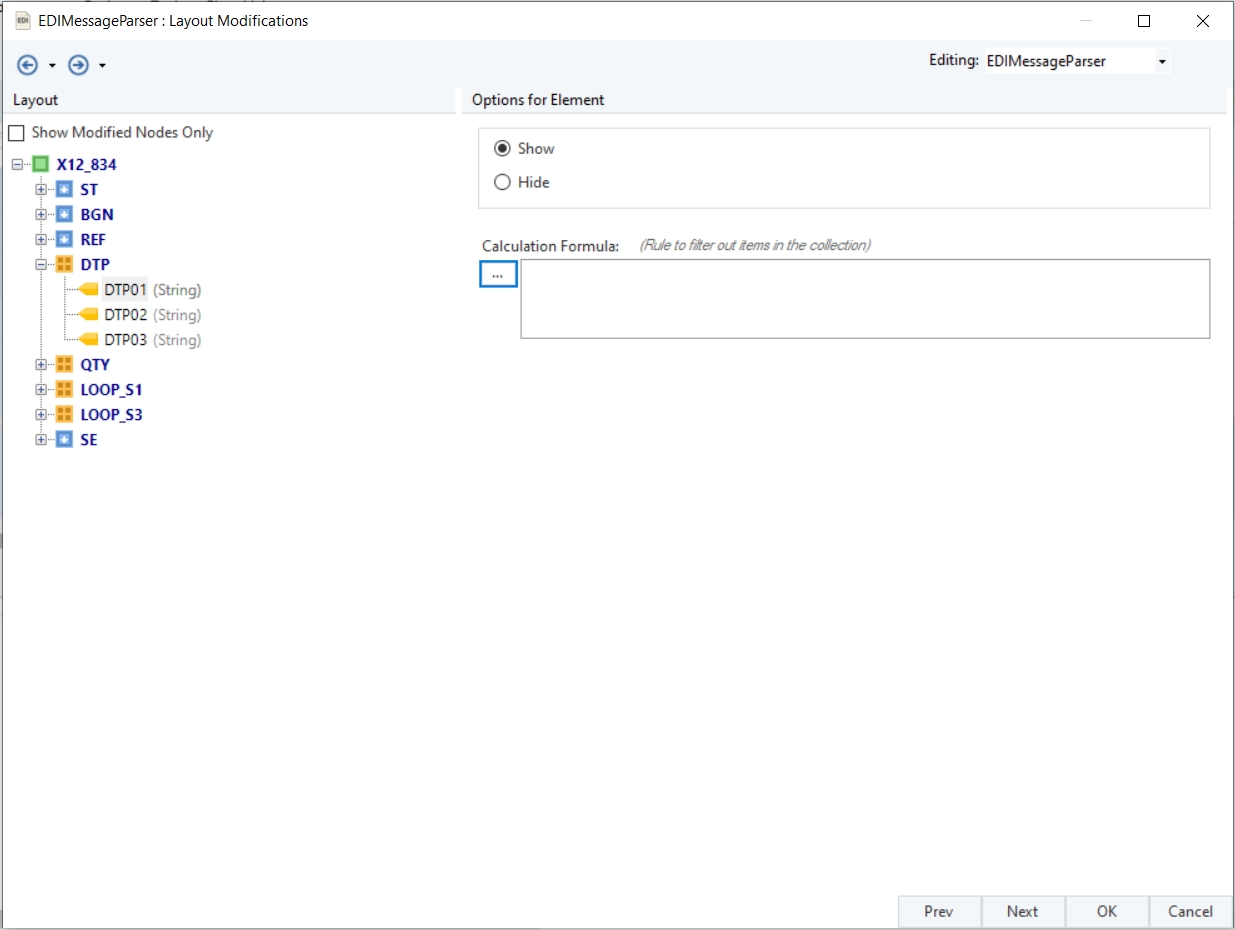Image resolution: width=1235 pixels, height=930 pixels.
Task: Open the back button history dropdown arrow
Action: 52,66
